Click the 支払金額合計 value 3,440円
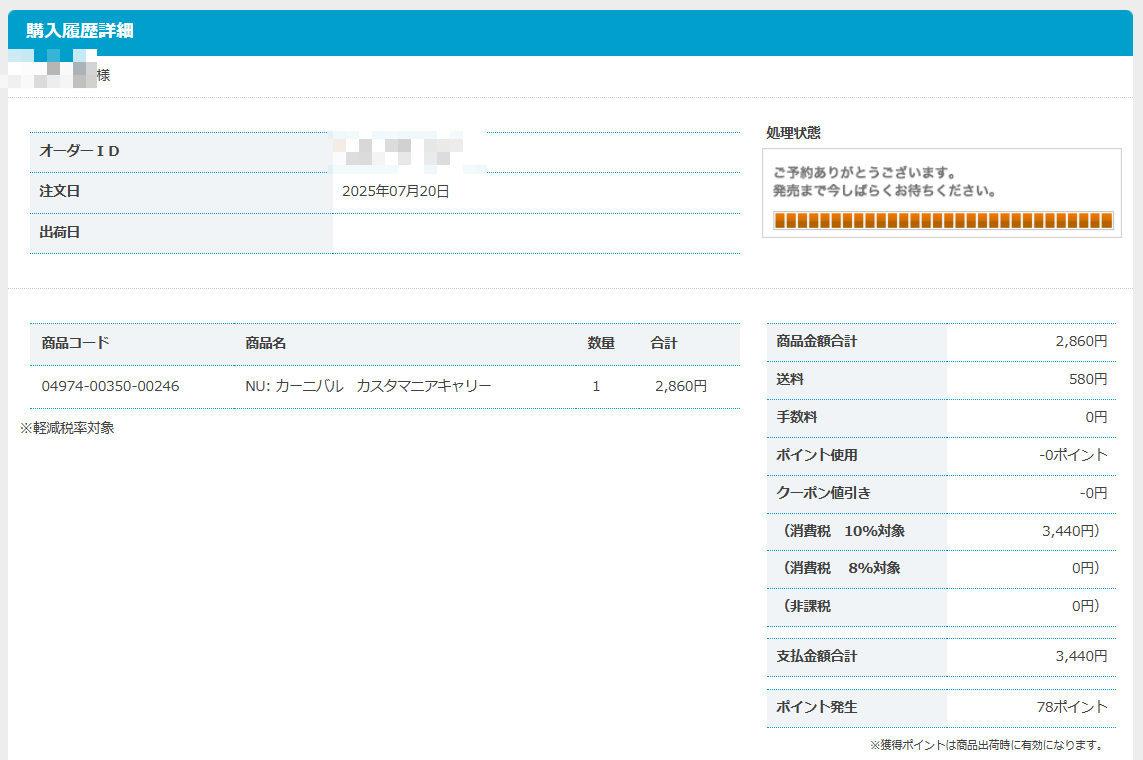This screenshot has width=1143, height=760. click(x=1081, y=657)
